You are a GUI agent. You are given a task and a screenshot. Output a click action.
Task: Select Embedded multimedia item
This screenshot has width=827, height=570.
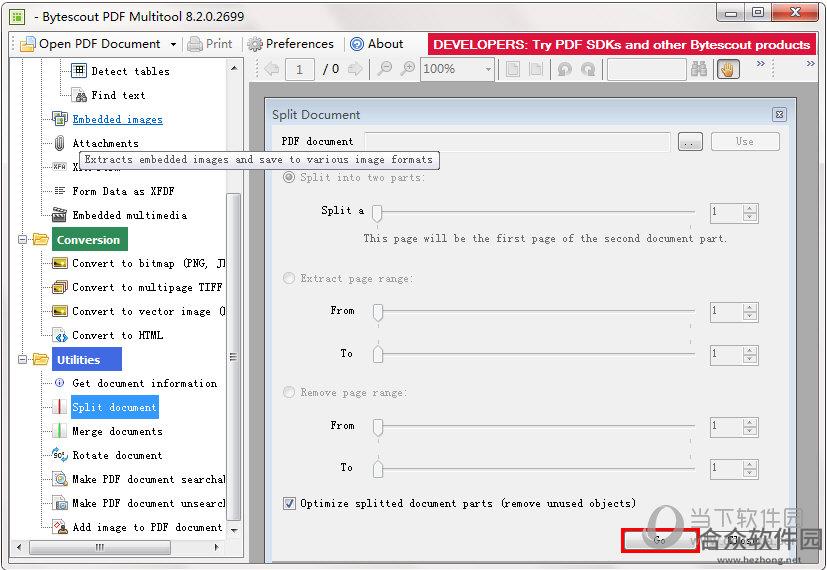click(130, 215)
